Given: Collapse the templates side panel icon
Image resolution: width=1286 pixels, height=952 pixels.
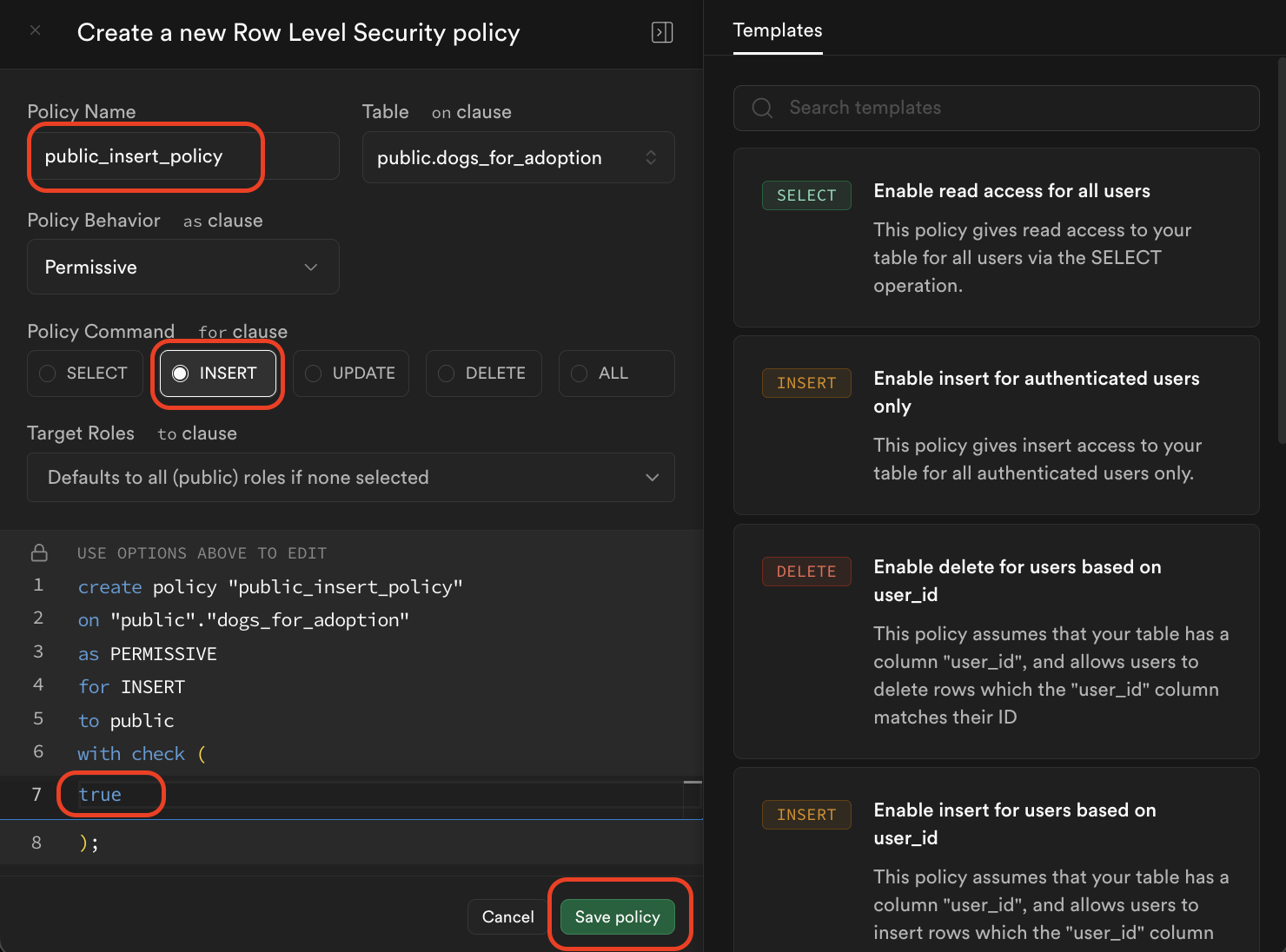Looking at the screenshot, I should 662,32.
